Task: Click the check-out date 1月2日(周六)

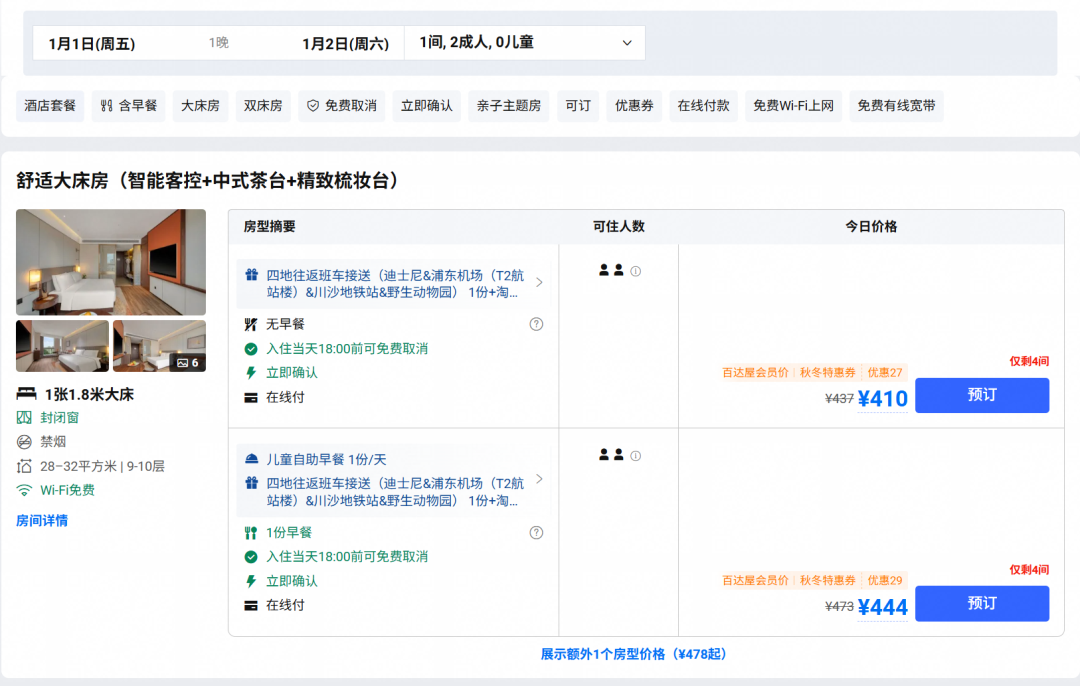Action: (x=346, y=44)
